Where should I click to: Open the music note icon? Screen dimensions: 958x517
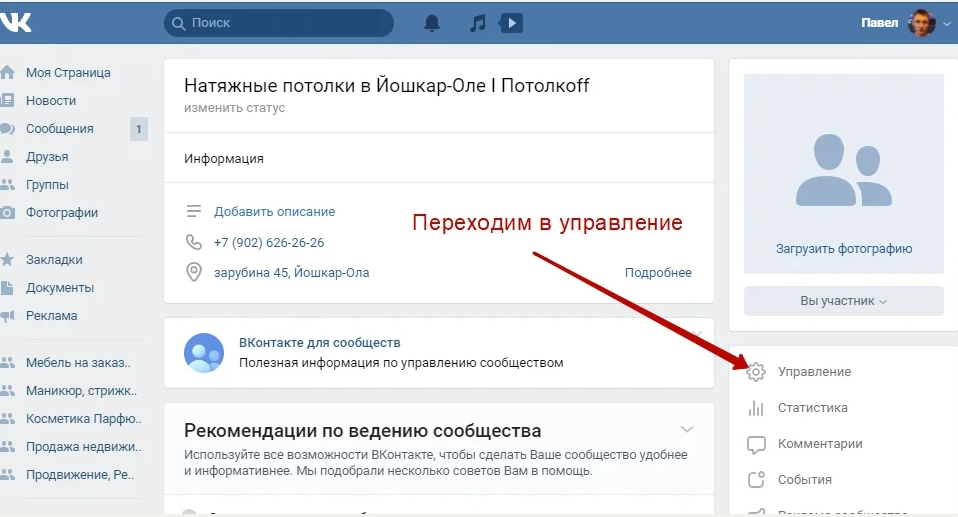477,23
